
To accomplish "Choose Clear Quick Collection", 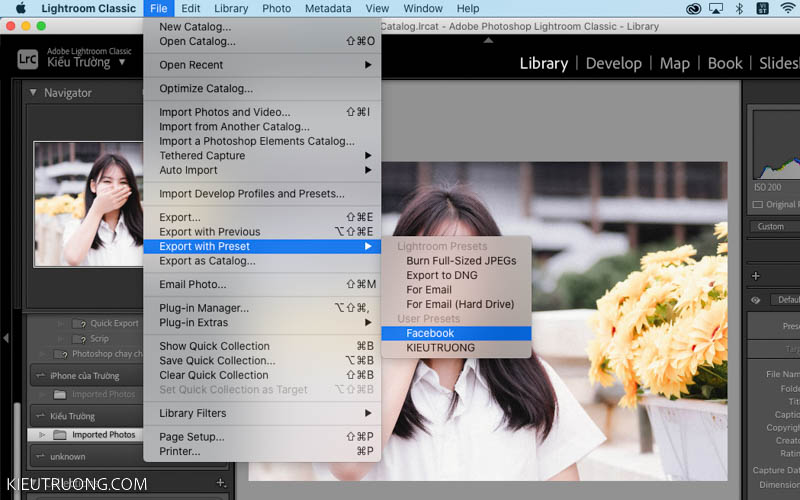I will [x=262, y=375].
